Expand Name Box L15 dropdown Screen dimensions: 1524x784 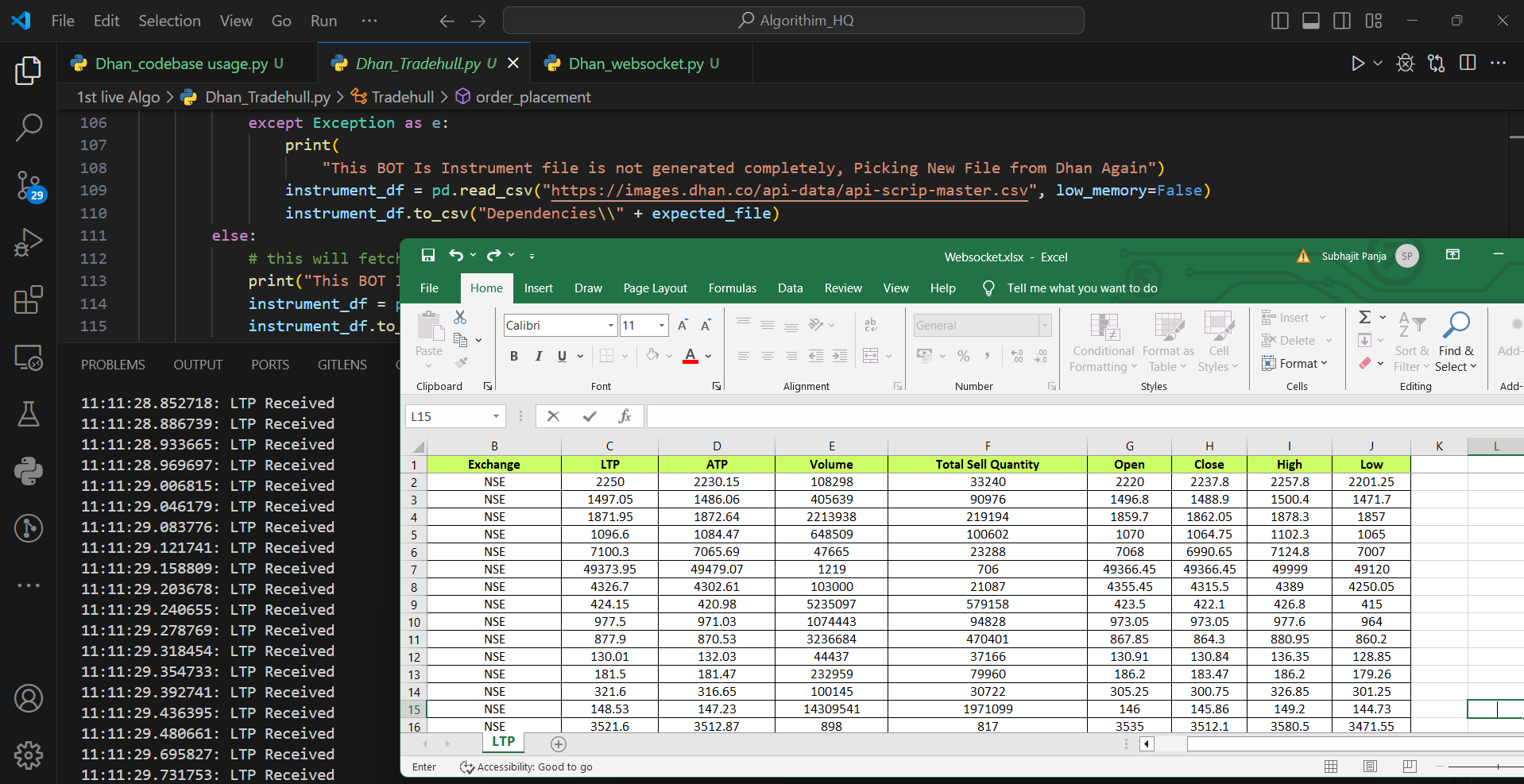coord(496,416)
